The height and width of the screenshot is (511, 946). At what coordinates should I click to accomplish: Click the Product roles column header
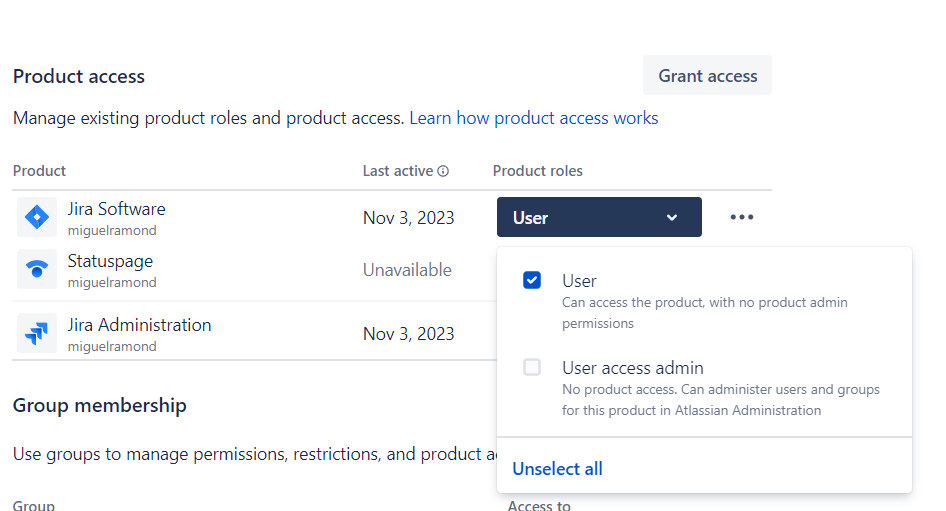(538, 171)
